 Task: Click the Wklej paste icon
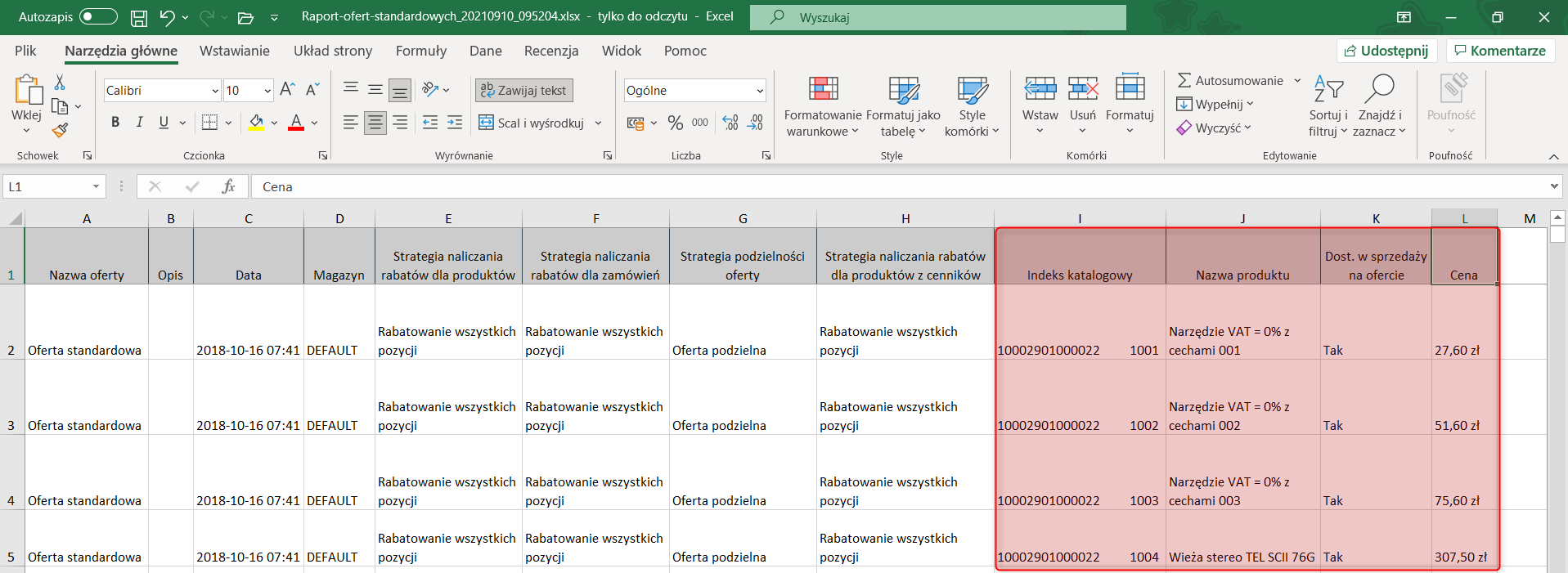[27, 91]
